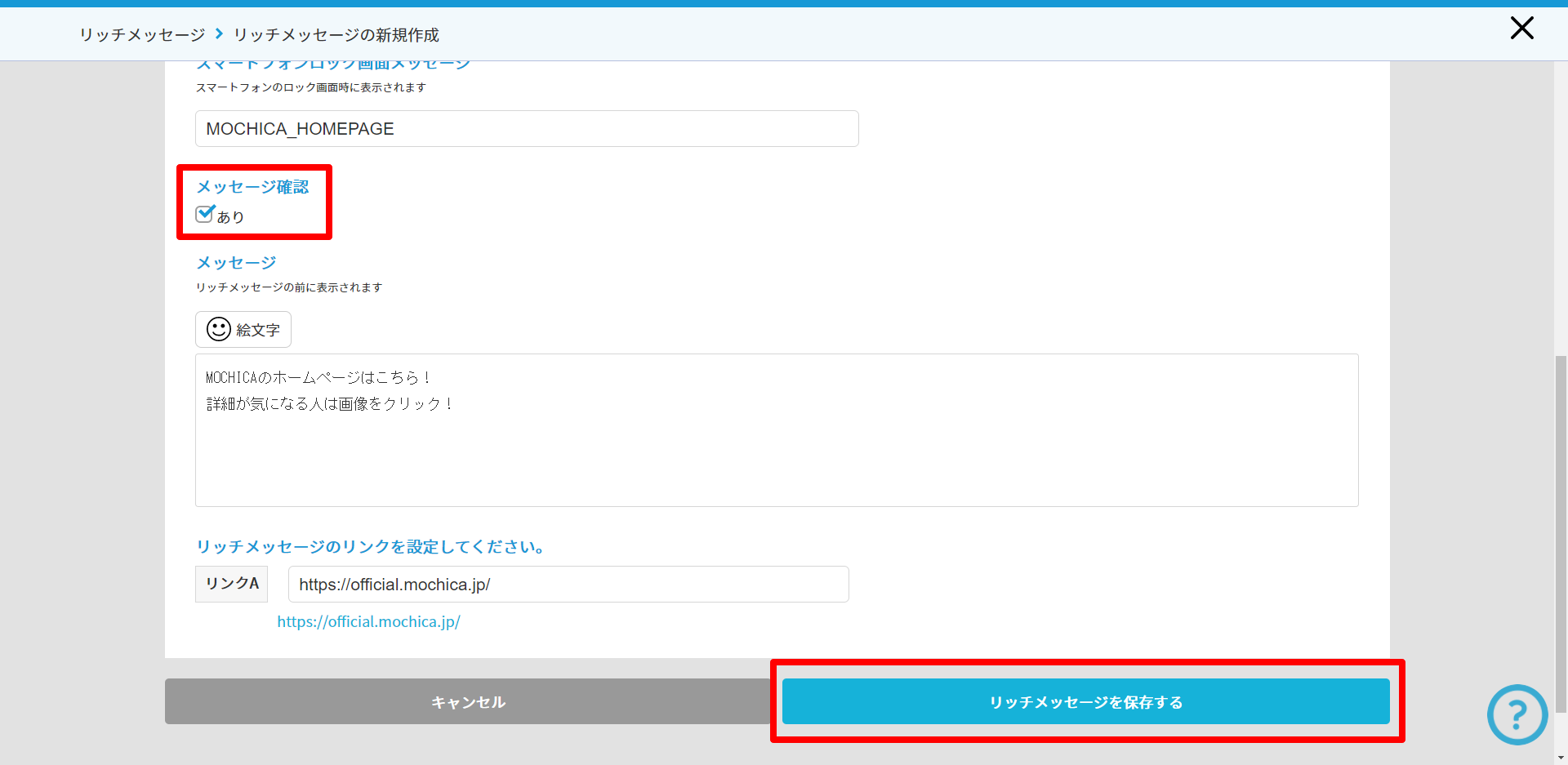Click the リンクA label
Viewport: 1568px width, 765px height.
pos(232,584)
